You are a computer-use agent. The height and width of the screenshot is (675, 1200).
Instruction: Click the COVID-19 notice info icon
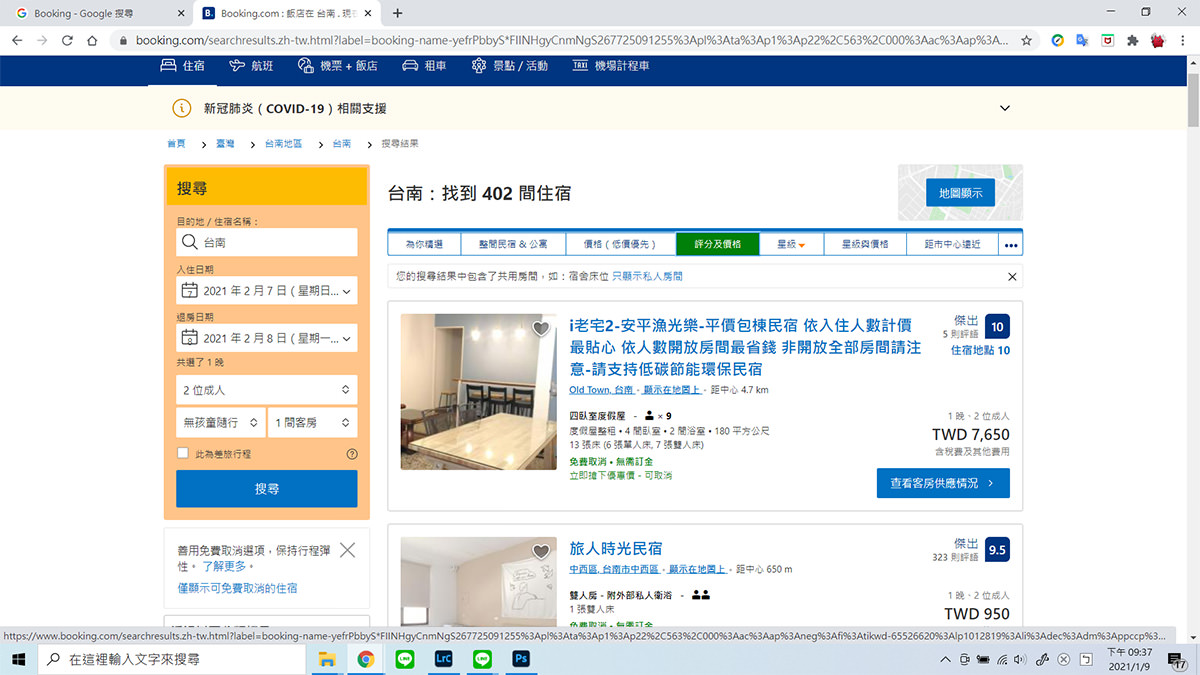181,108
